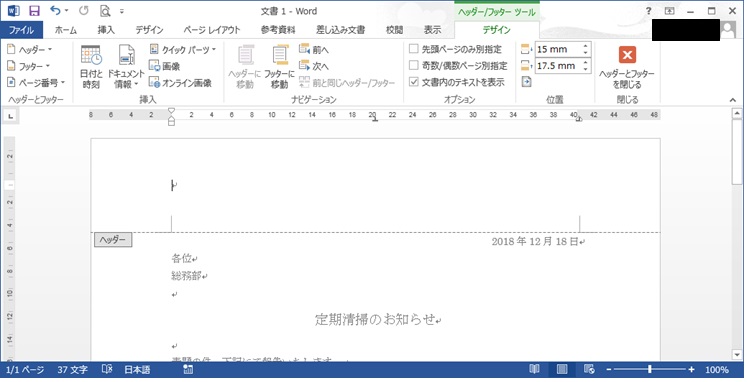This screenshot has height=382, width=747.
Task: Open Word Help question mark icon
Action: (648, 11)
